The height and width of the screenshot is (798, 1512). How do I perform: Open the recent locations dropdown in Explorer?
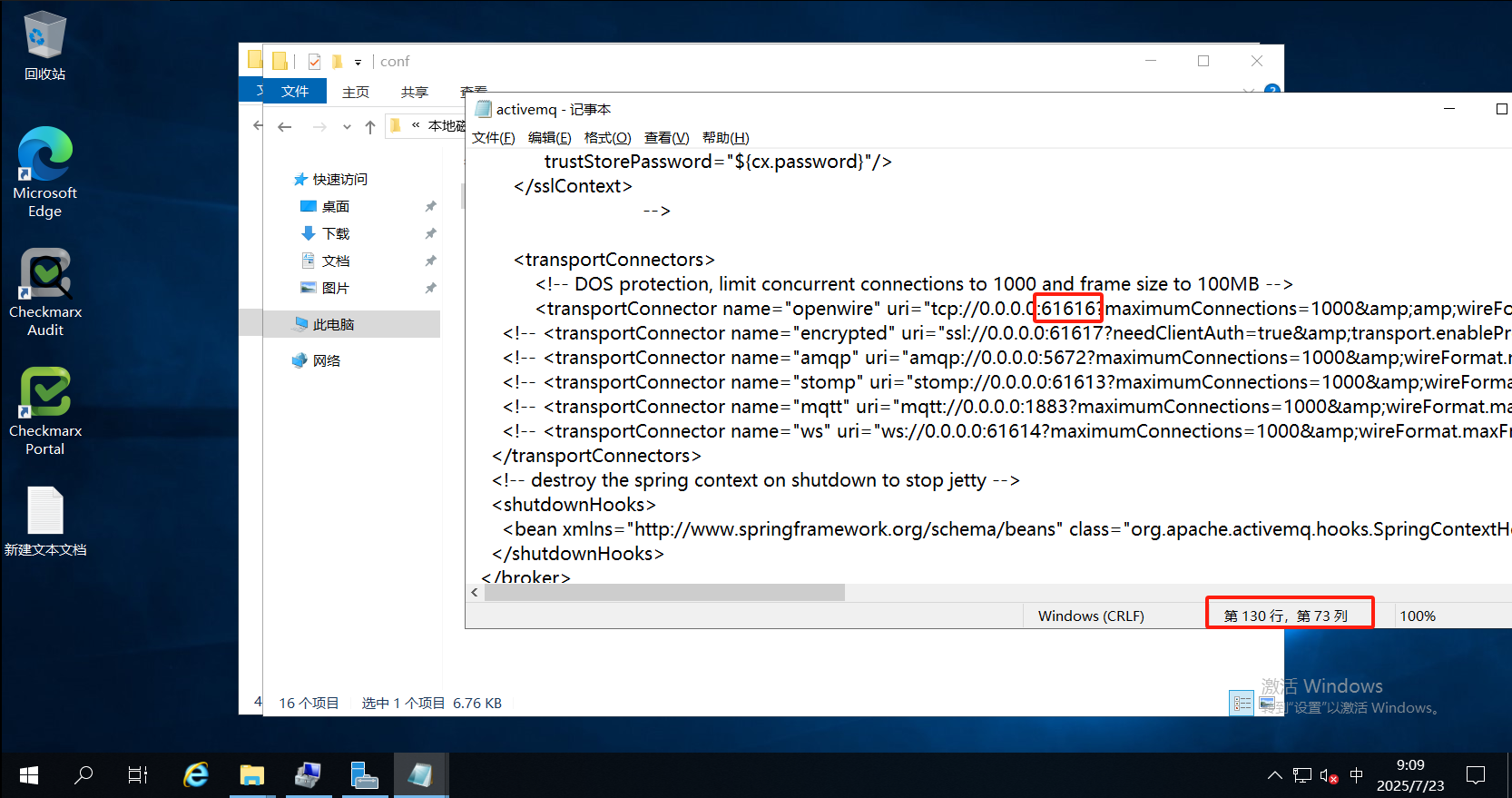coord(347,127)
